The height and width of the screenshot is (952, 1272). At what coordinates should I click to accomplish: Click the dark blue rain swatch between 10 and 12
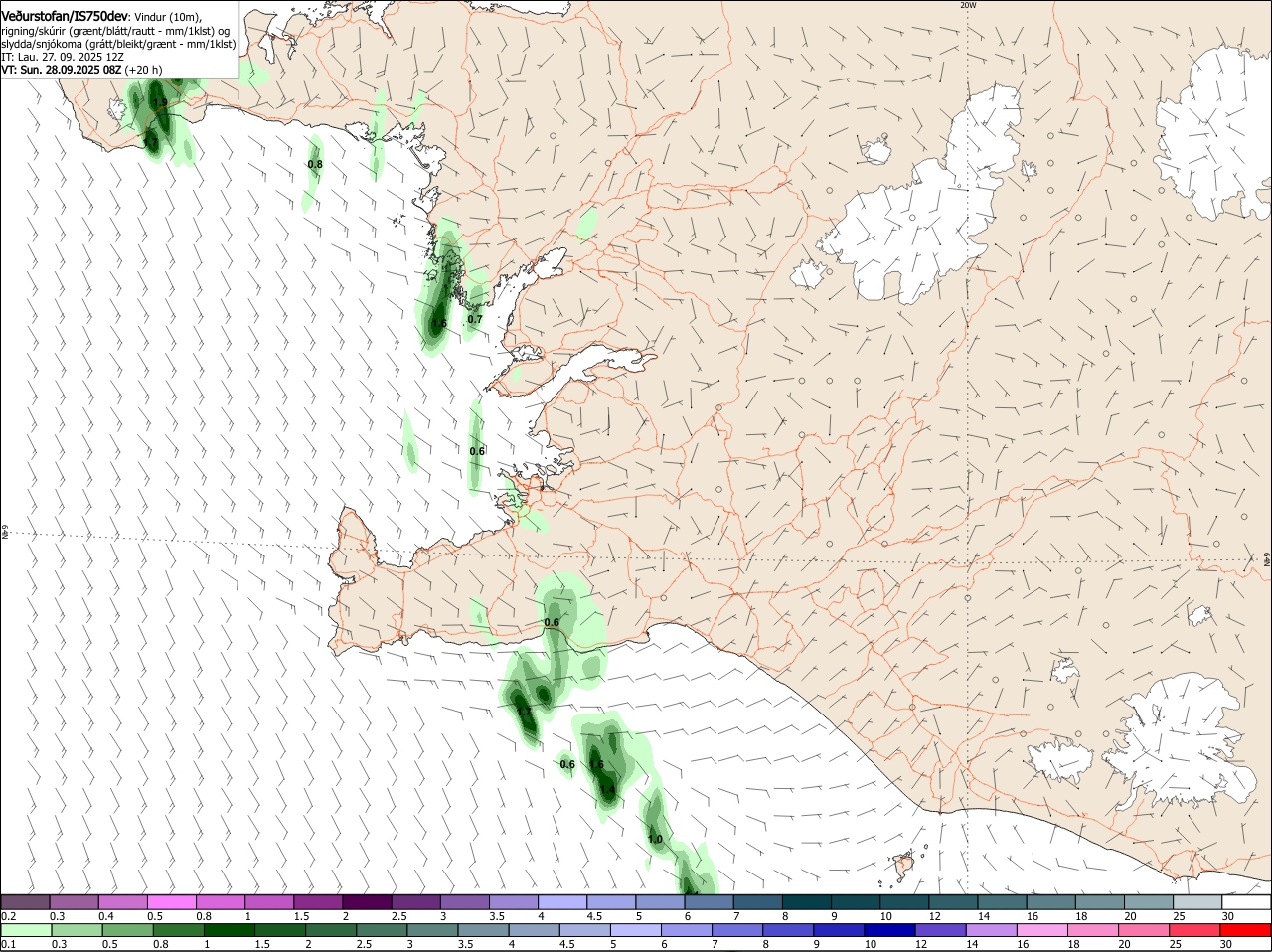click(x=889, y=930)
